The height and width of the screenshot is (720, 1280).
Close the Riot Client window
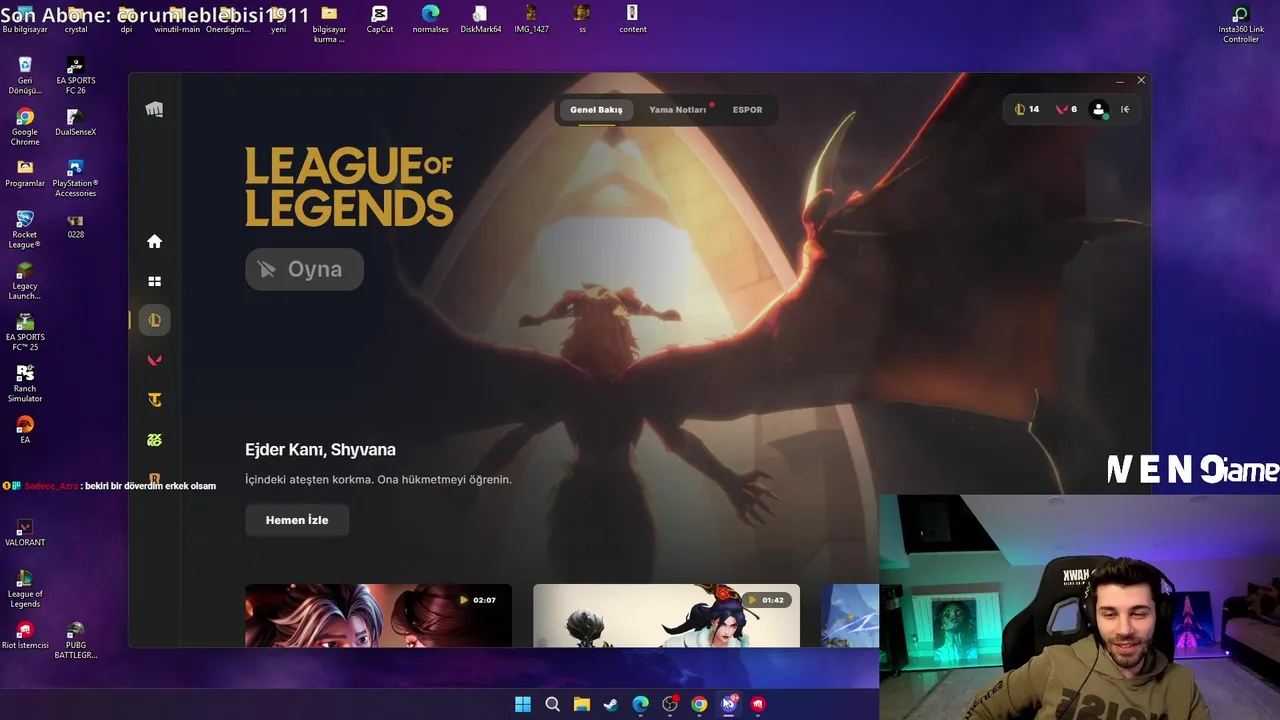pyautogui.click(x=1141, y=80)
